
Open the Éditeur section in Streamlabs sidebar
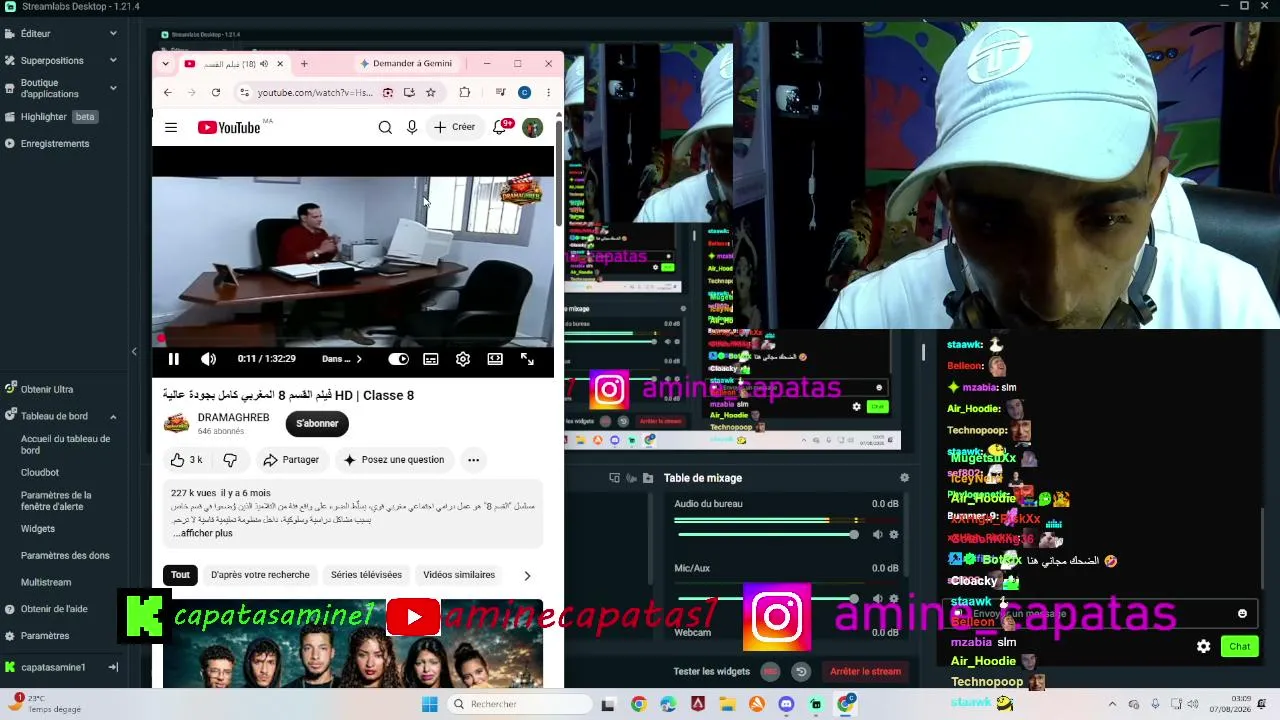(35, 33)
